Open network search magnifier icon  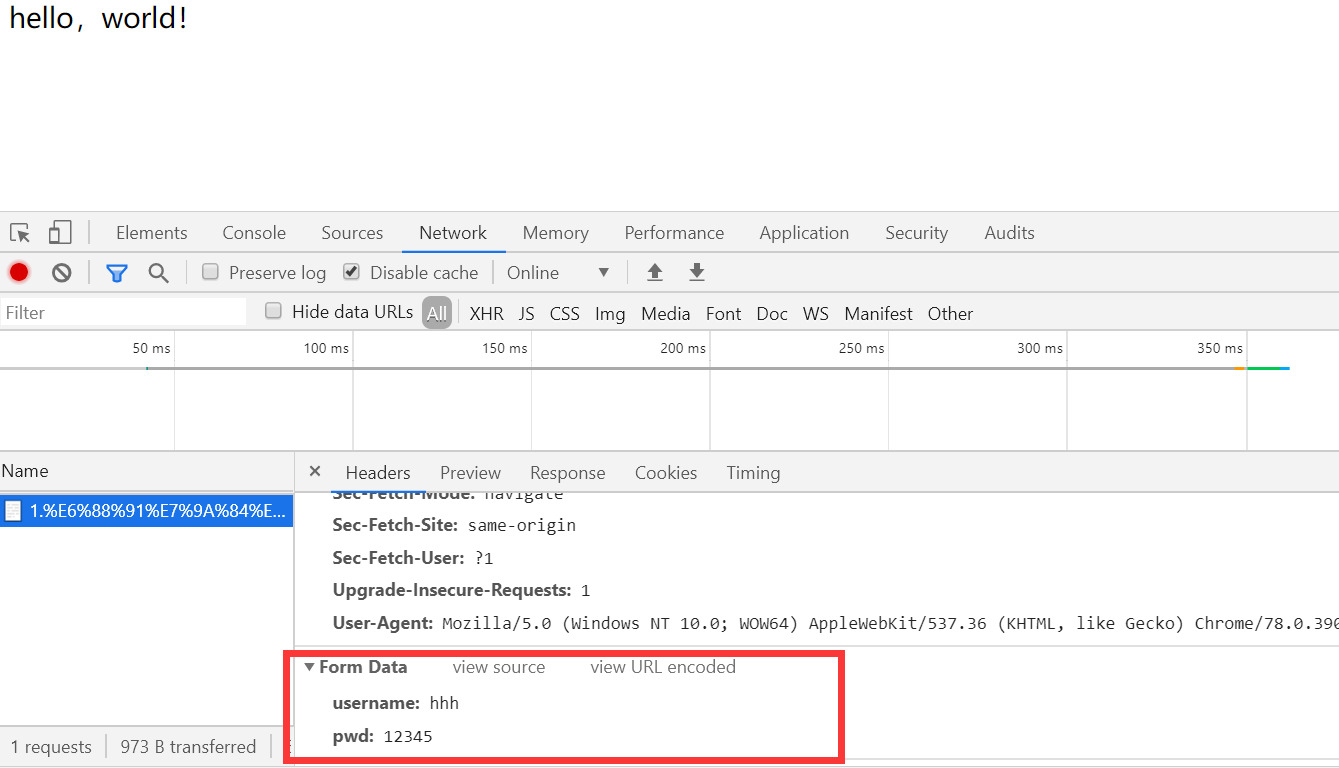tap(158, 273)
